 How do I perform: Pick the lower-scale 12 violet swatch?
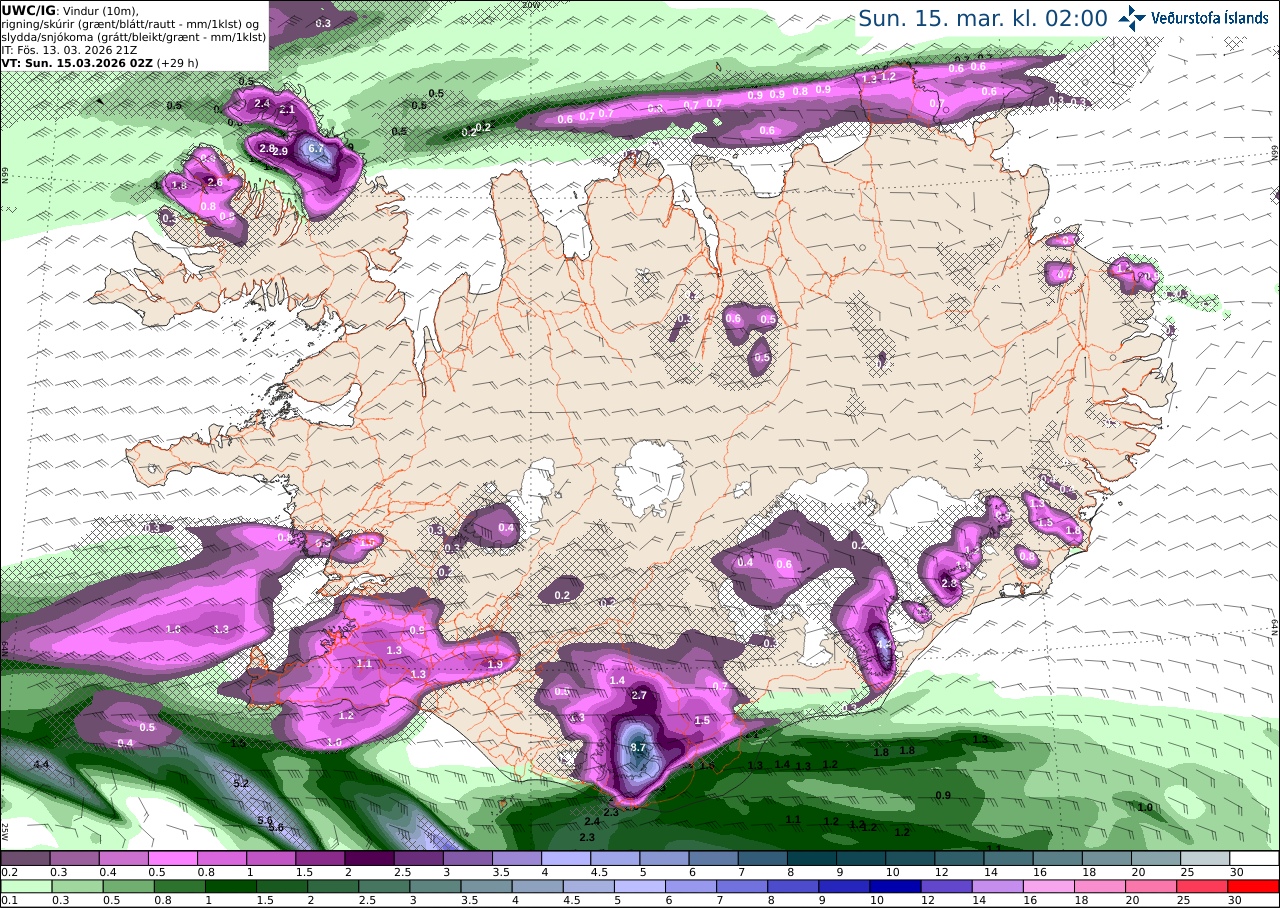point(946,886)
